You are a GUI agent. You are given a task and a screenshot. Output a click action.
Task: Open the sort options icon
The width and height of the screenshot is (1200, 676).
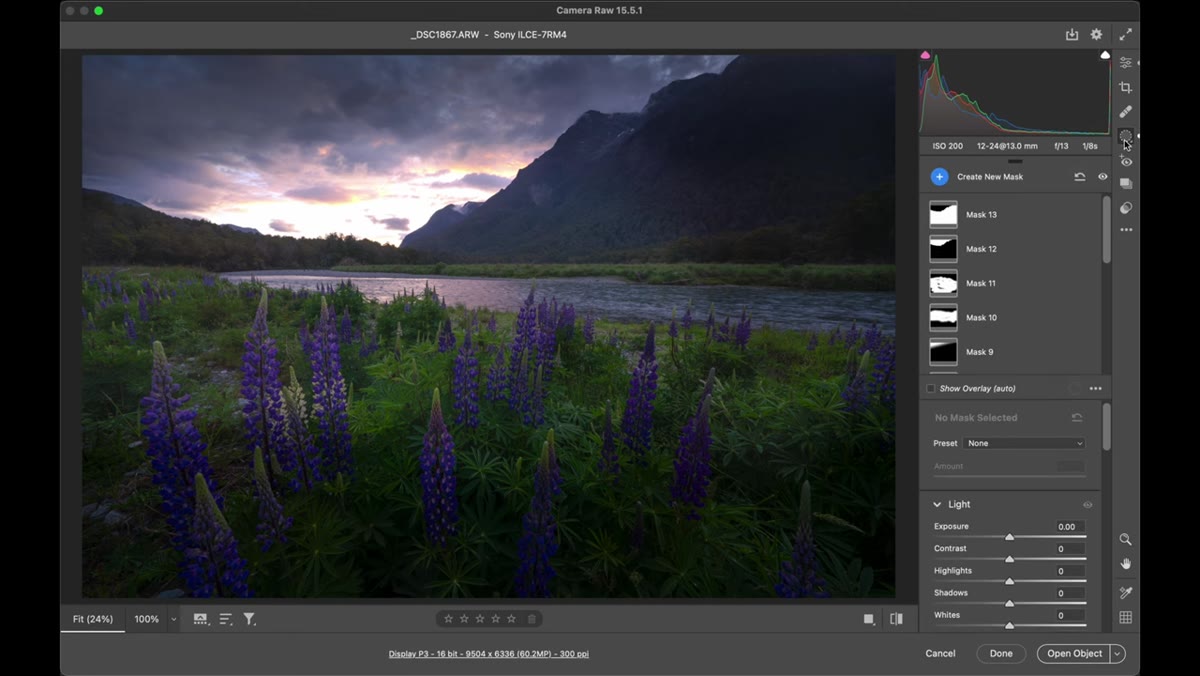point(226,619)
